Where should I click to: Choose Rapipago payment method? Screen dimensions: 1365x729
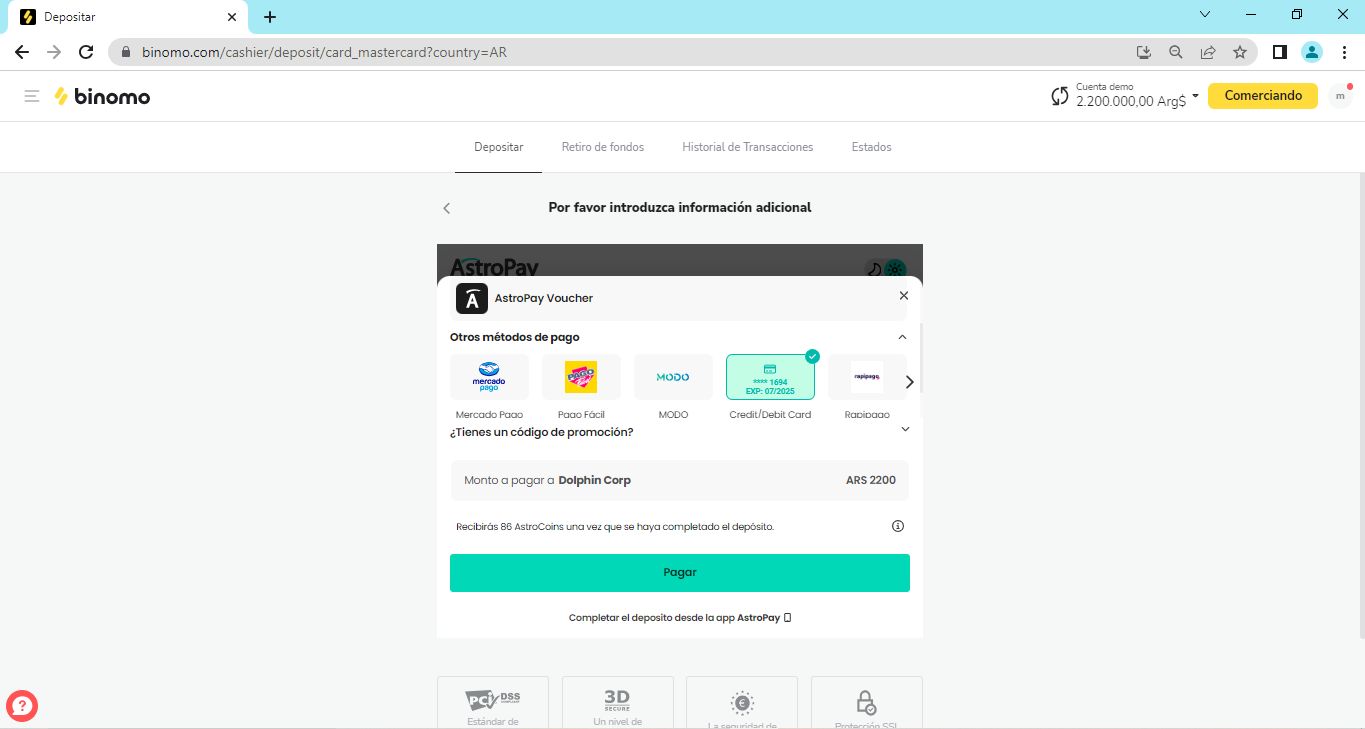tap(867, 377)
